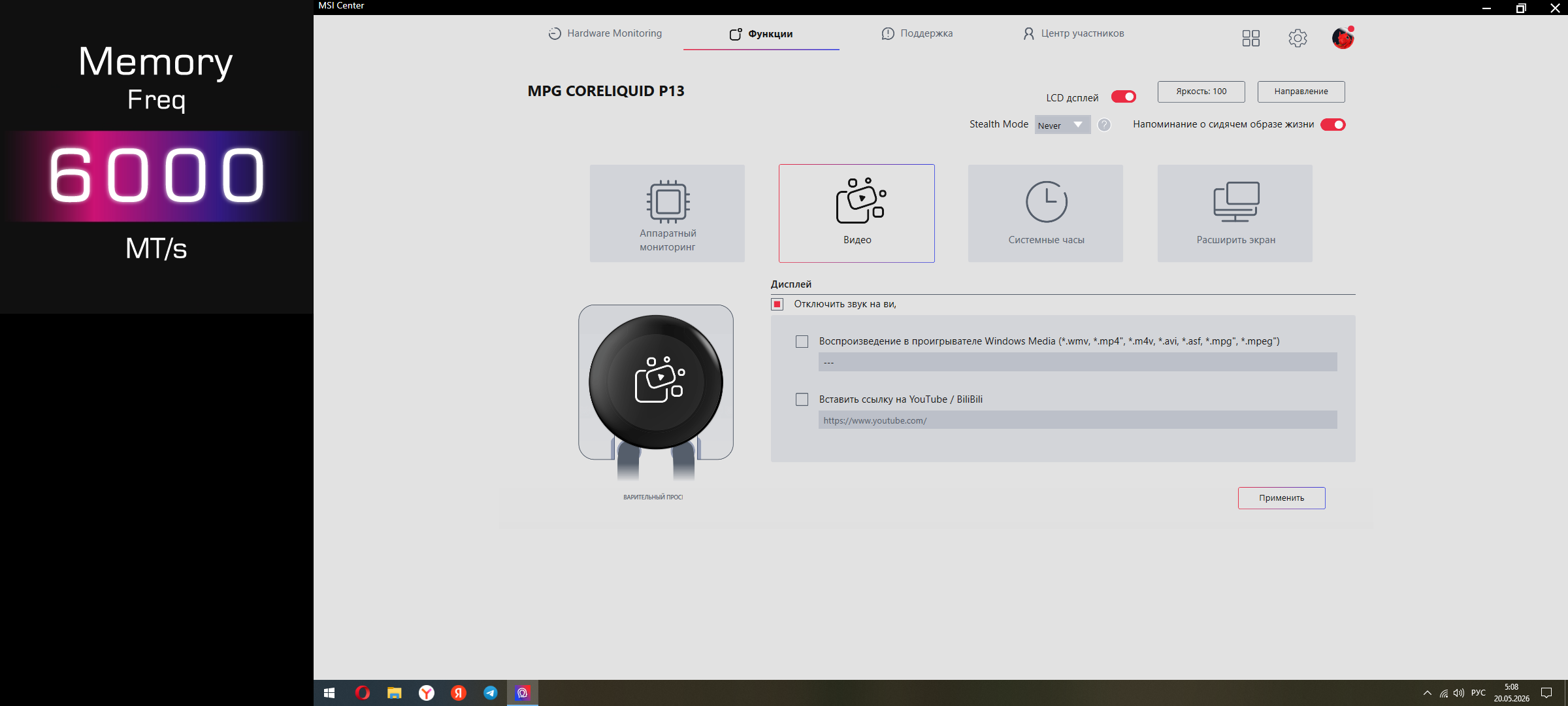Viewport: 1568px width, 706px height.
Task: Switch the РУС input language indicator
Action: [1478, 693]
